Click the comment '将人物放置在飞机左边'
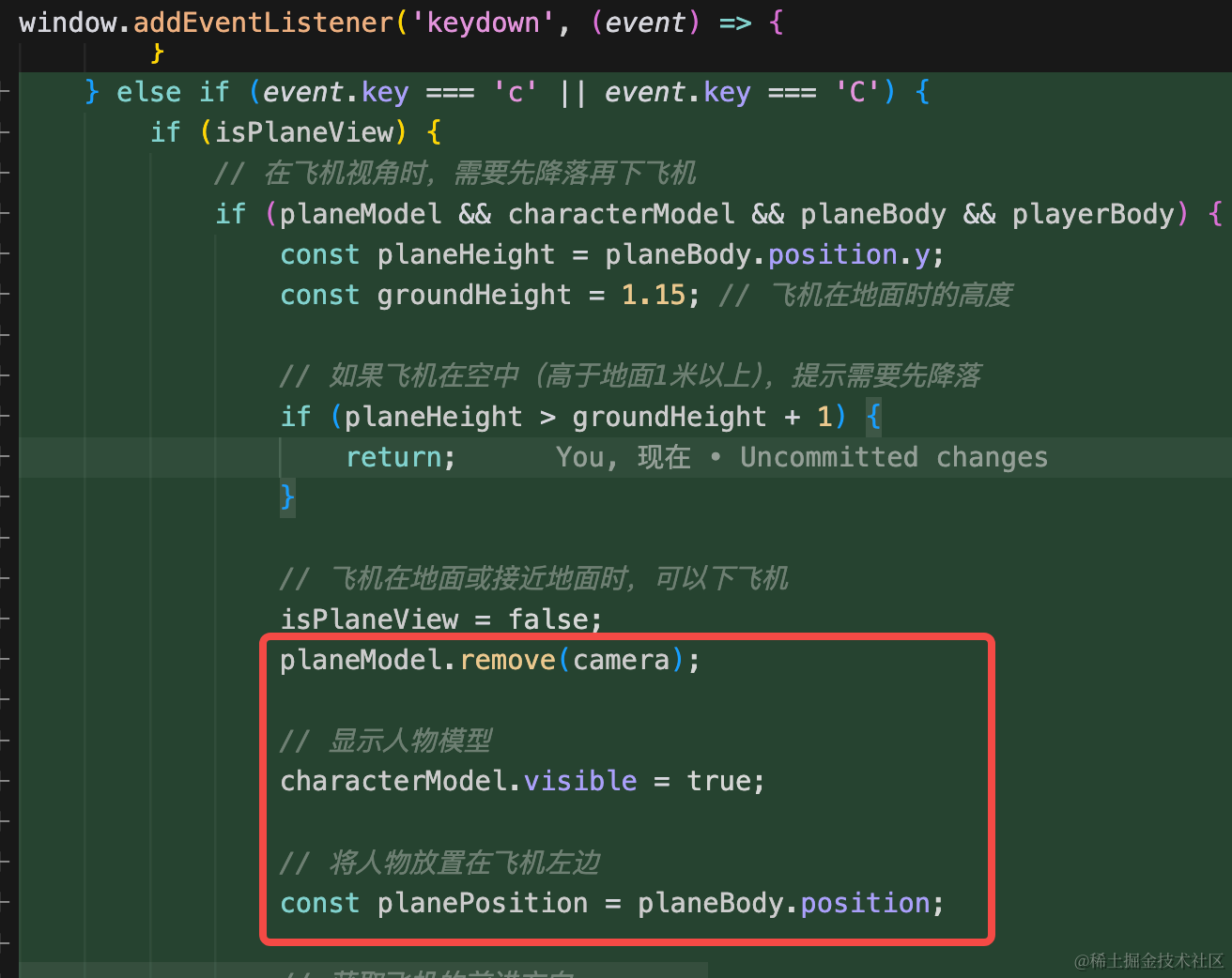Image resolution: width=1232 pixels, height=978 pixels. 439,863
